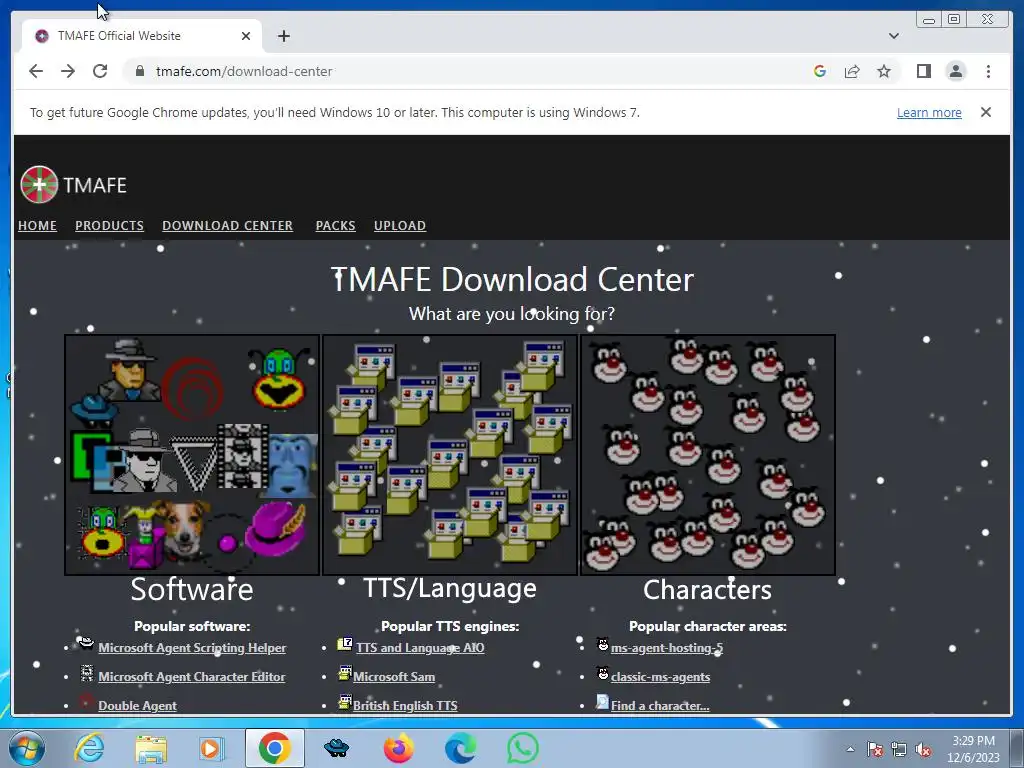Open UPLOAD in site navigation

(x=400, y=225)
